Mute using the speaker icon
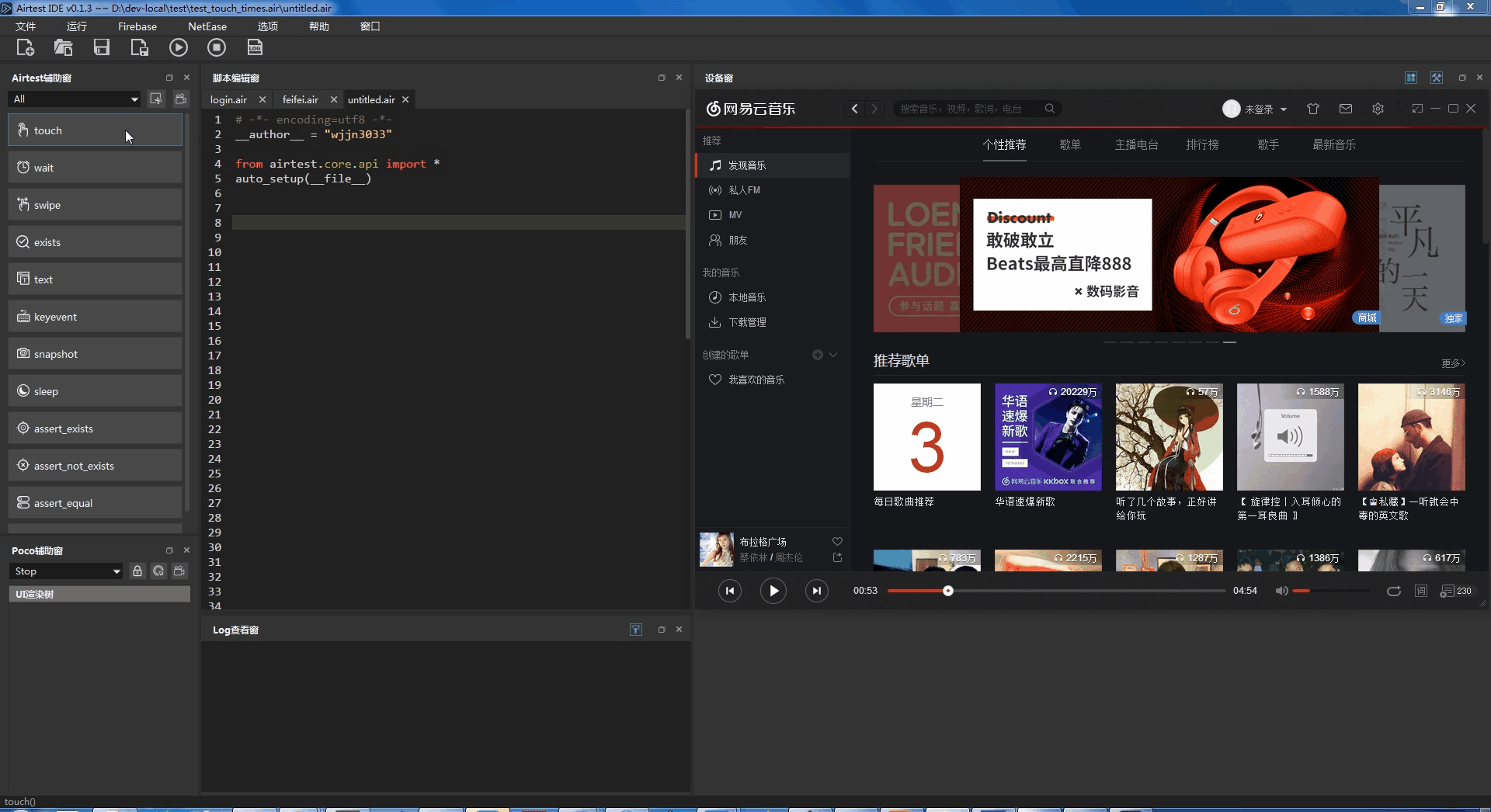 coord(1282,591)
